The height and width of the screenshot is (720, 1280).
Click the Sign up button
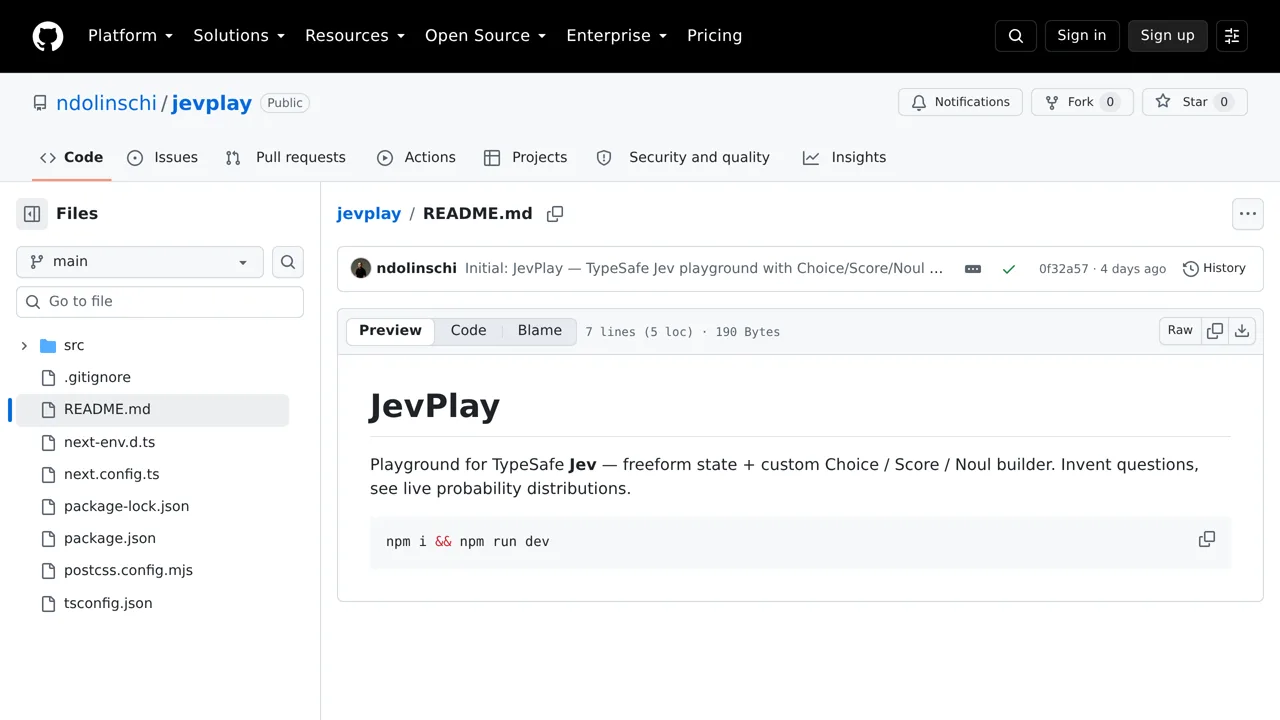tap(1168, 36)
